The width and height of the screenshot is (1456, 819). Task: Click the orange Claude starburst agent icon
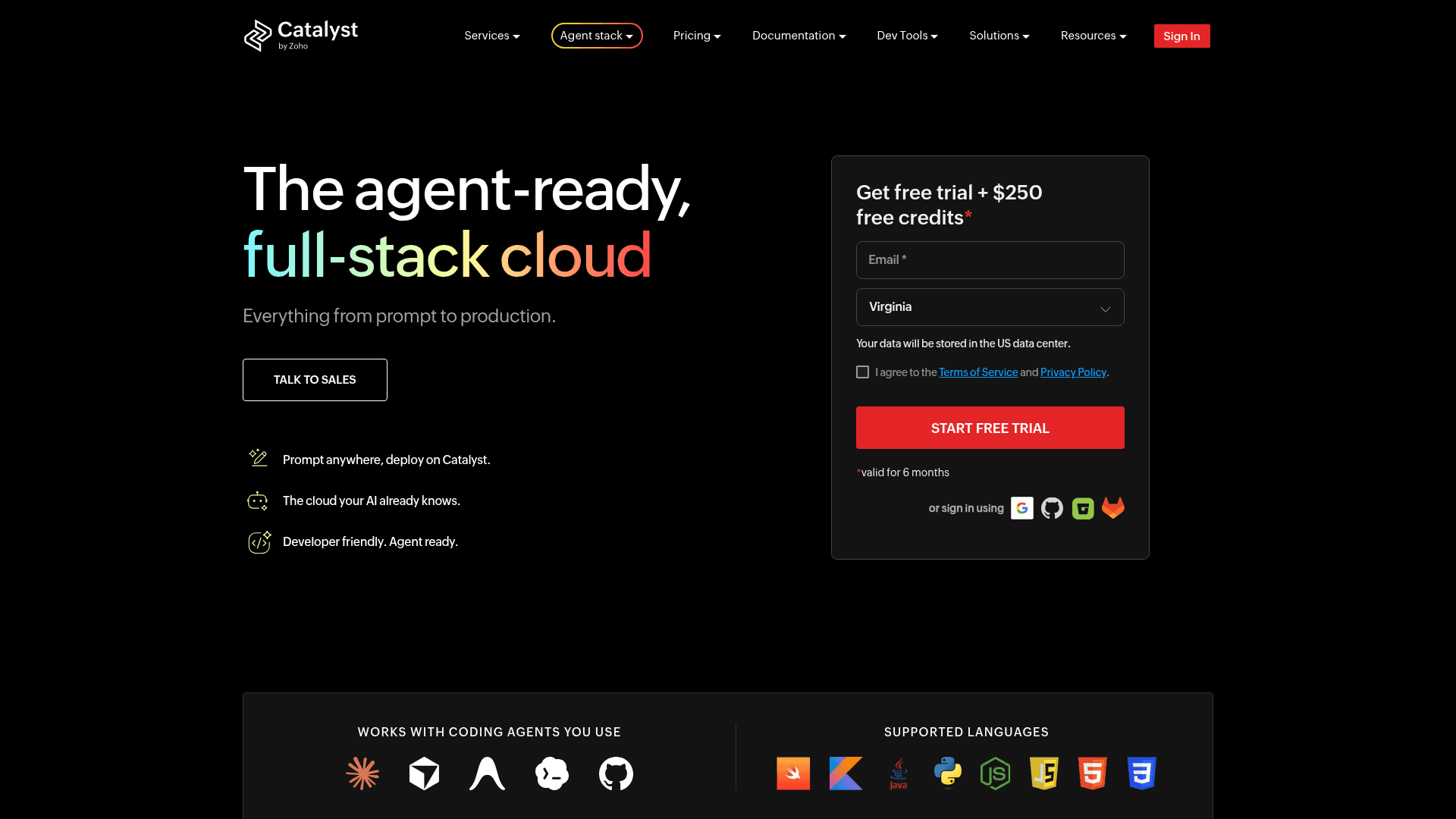(x=362, y=773)
